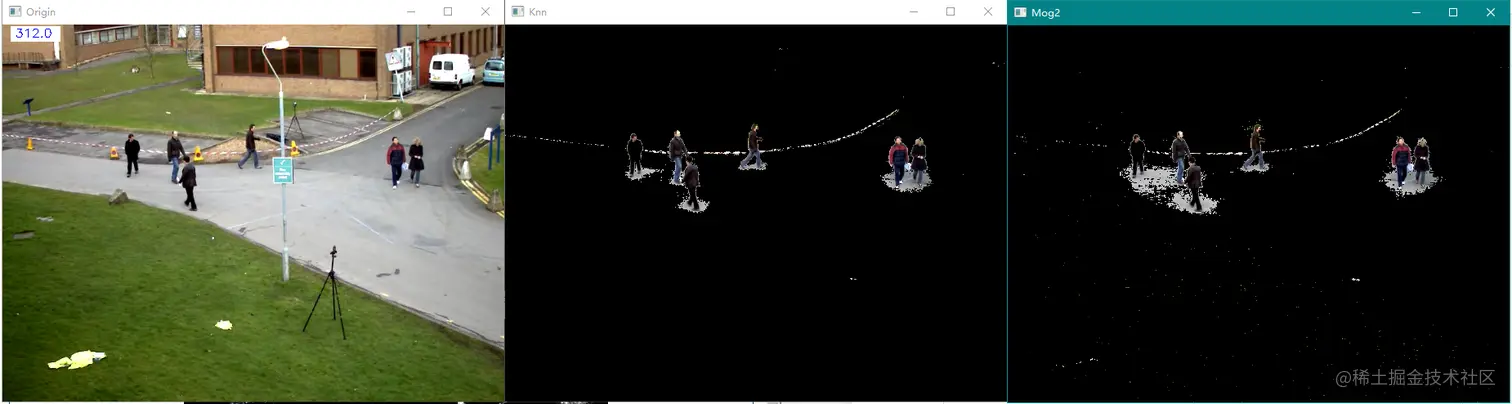
Task: Minimize the Origin window
Action: pyautogui.click(x=410, y=12)
